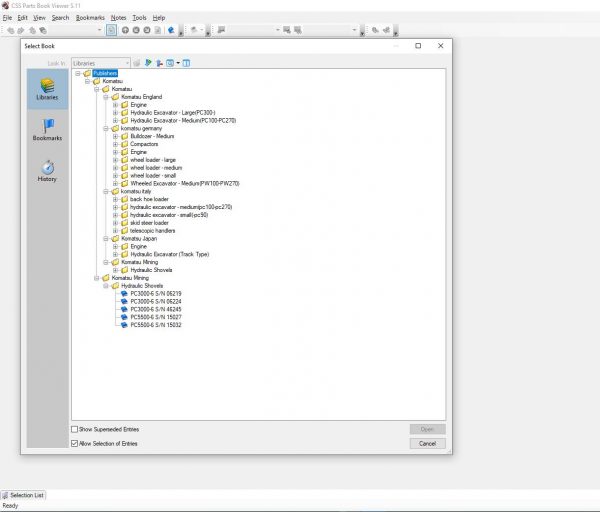Open the Bookmarks menu
This screenshot has height=512, width=600.
click(90, 18)
